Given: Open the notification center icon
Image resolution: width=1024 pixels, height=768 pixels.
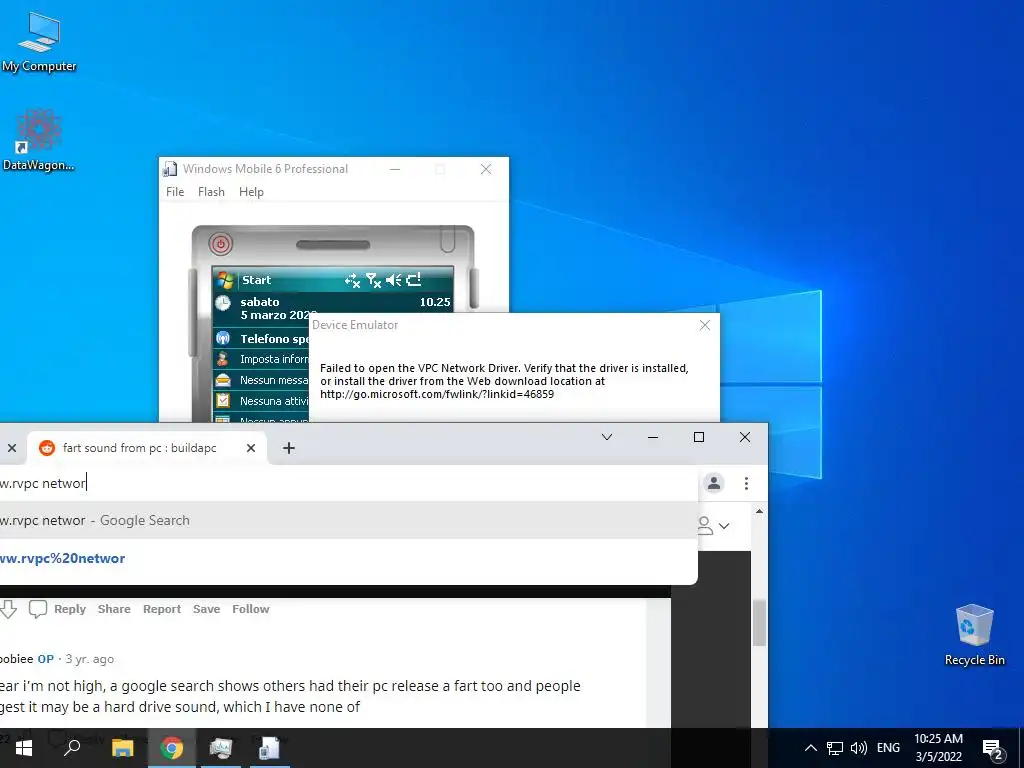Looking at the screenshot, I should click(x=993, y=749).
